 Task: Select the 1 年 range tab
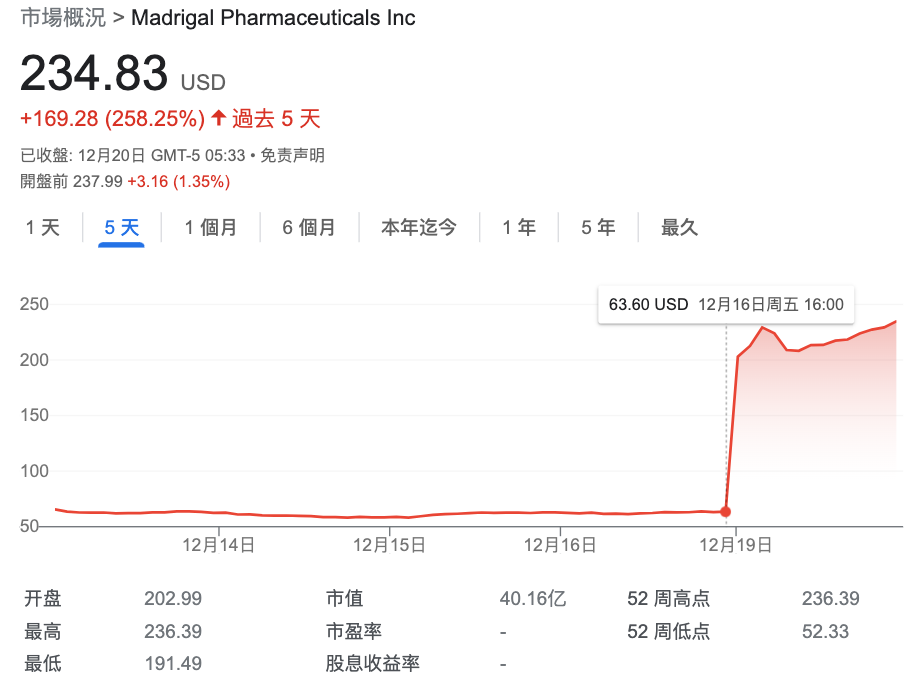pyautogui.click(x=519, y=227)
